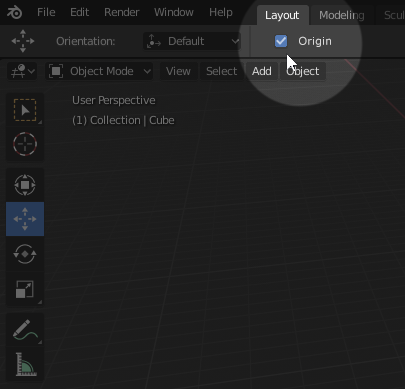Open the Select menu in viewport header

[222, 71]
